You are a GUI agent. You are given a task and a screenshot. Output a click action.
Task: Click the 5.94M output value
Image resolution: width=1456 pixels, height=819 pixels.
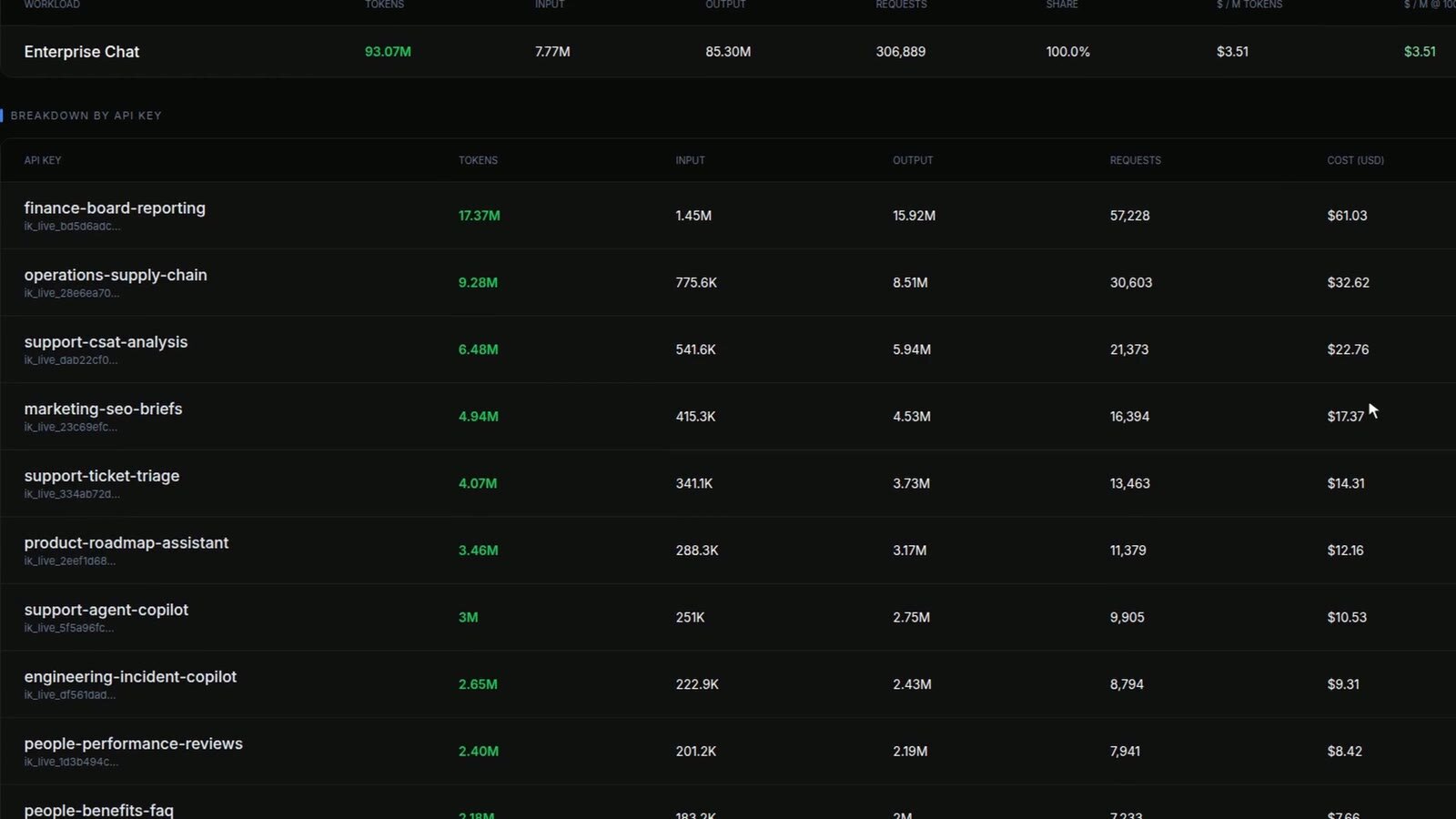(912, 349)
